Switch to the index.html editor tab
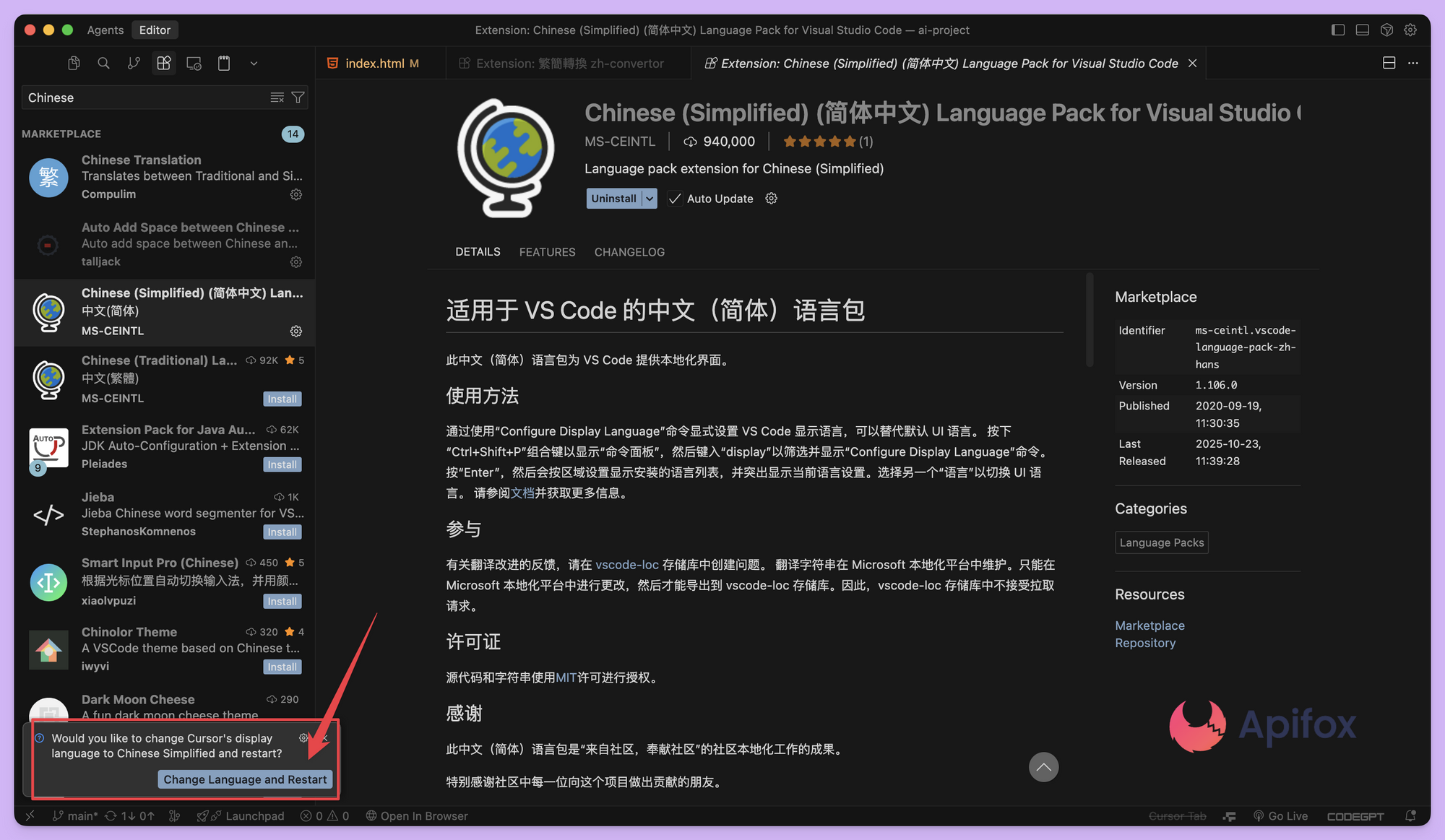This screenshot has width=1445, height=840. click(x=374, y=64)
